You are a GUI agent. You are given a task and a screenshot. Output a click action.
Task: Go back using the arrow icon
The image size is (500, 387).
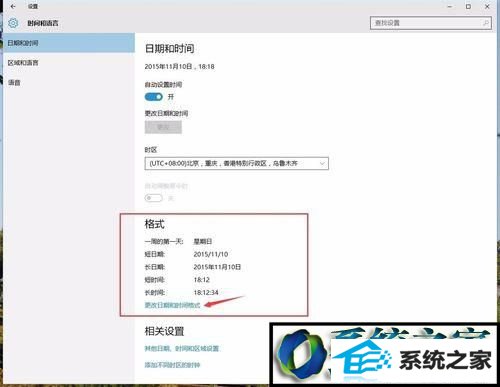pyautogui.click(x=13, y=6)
